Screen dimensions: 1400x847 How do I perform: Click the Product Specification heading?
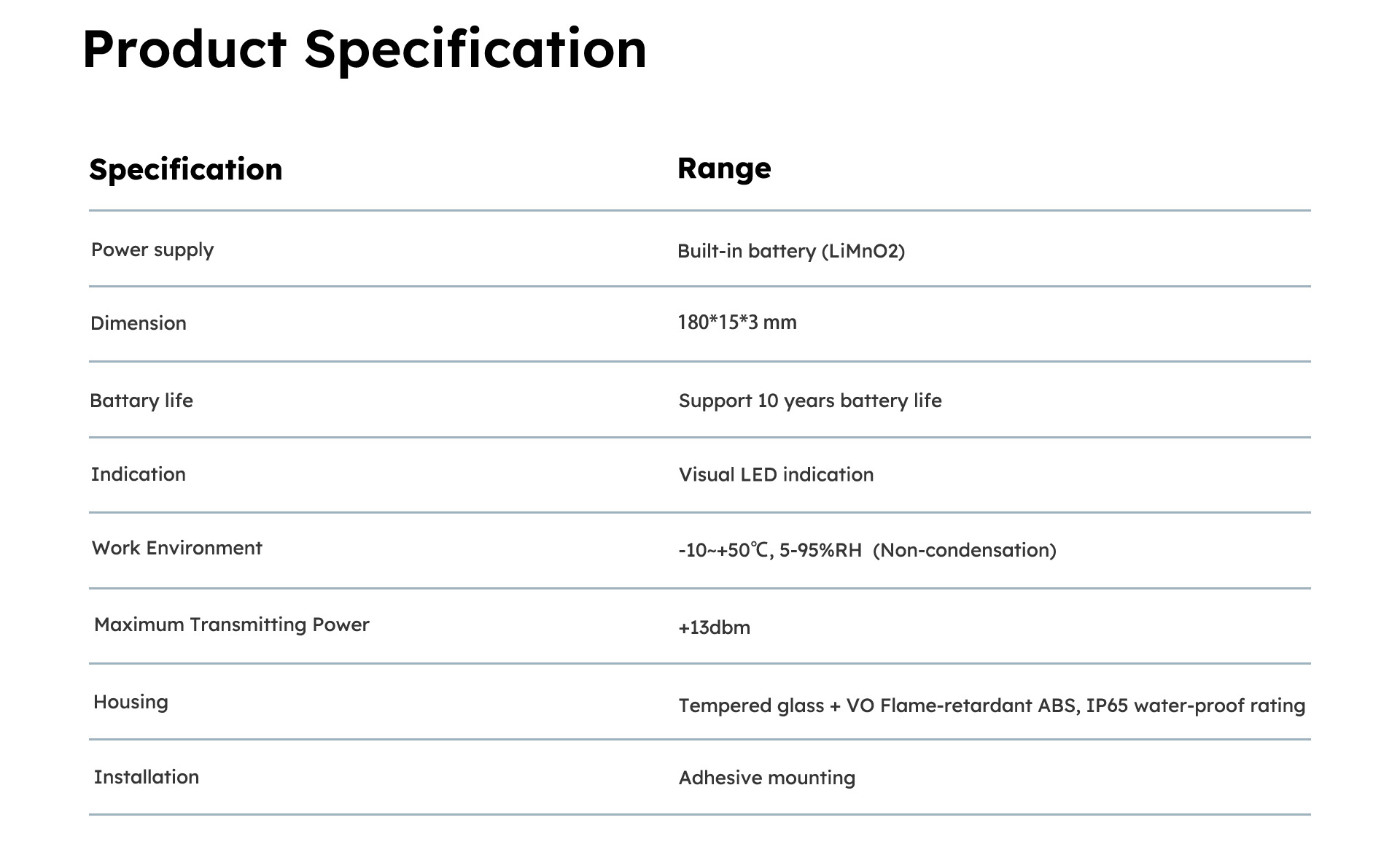365,50
